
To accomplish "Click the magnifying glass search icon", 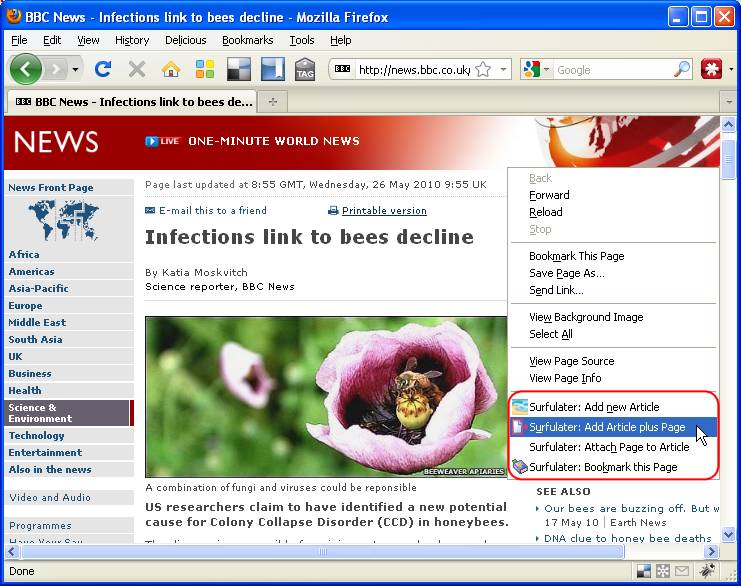I will pos(682,69).
